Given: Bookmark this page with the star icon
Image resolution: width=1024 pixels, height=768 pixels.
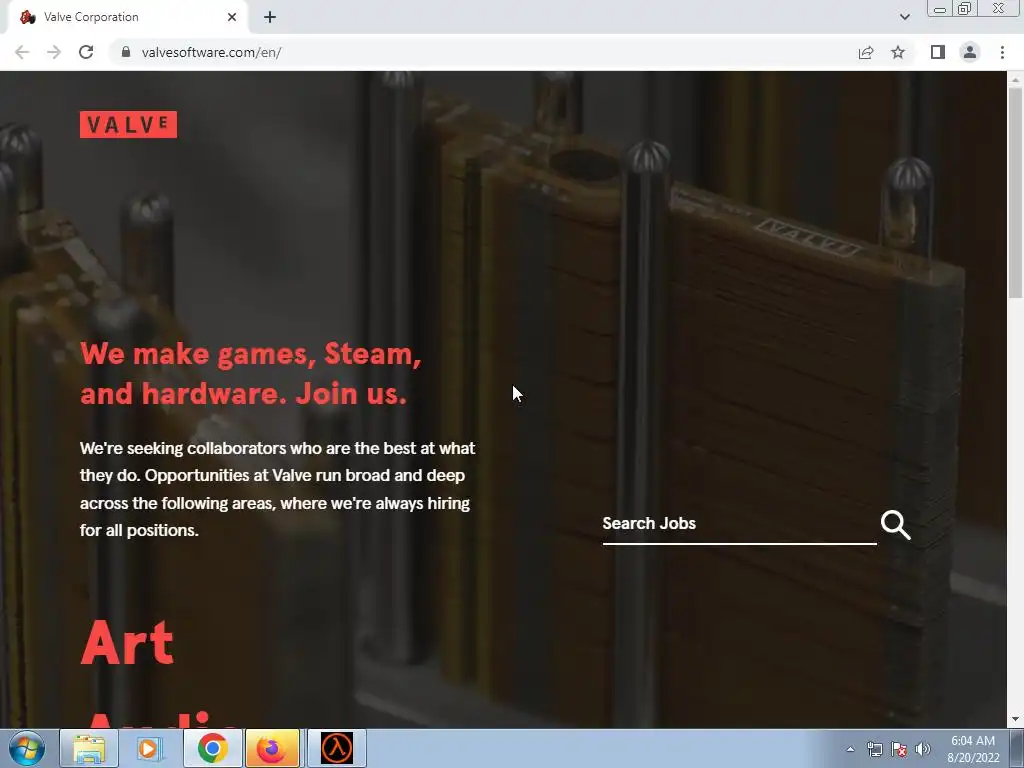Looking at the screenshot, I should coord(898,52).
